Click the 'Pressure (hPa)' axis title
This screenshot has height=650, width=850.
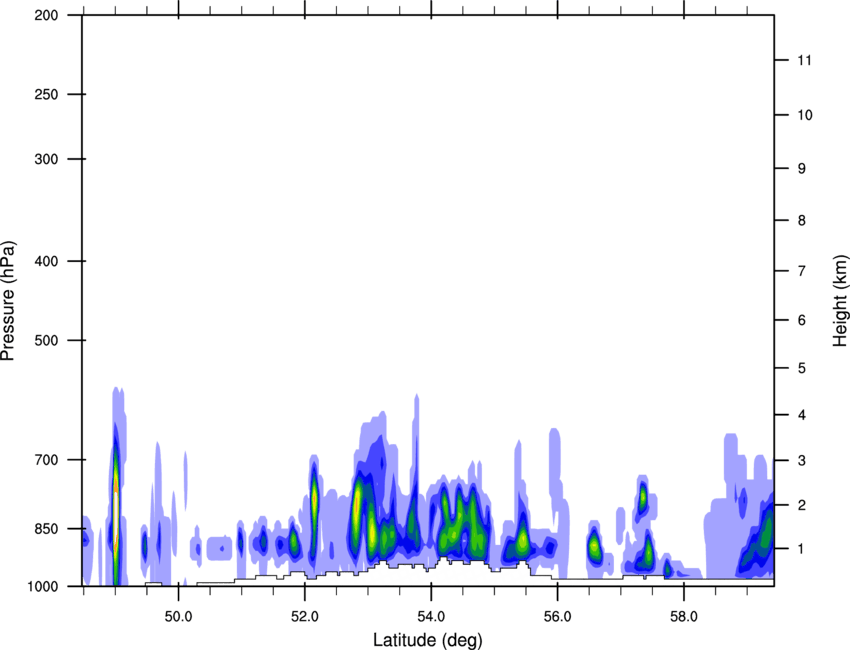[x=8, y=301]
